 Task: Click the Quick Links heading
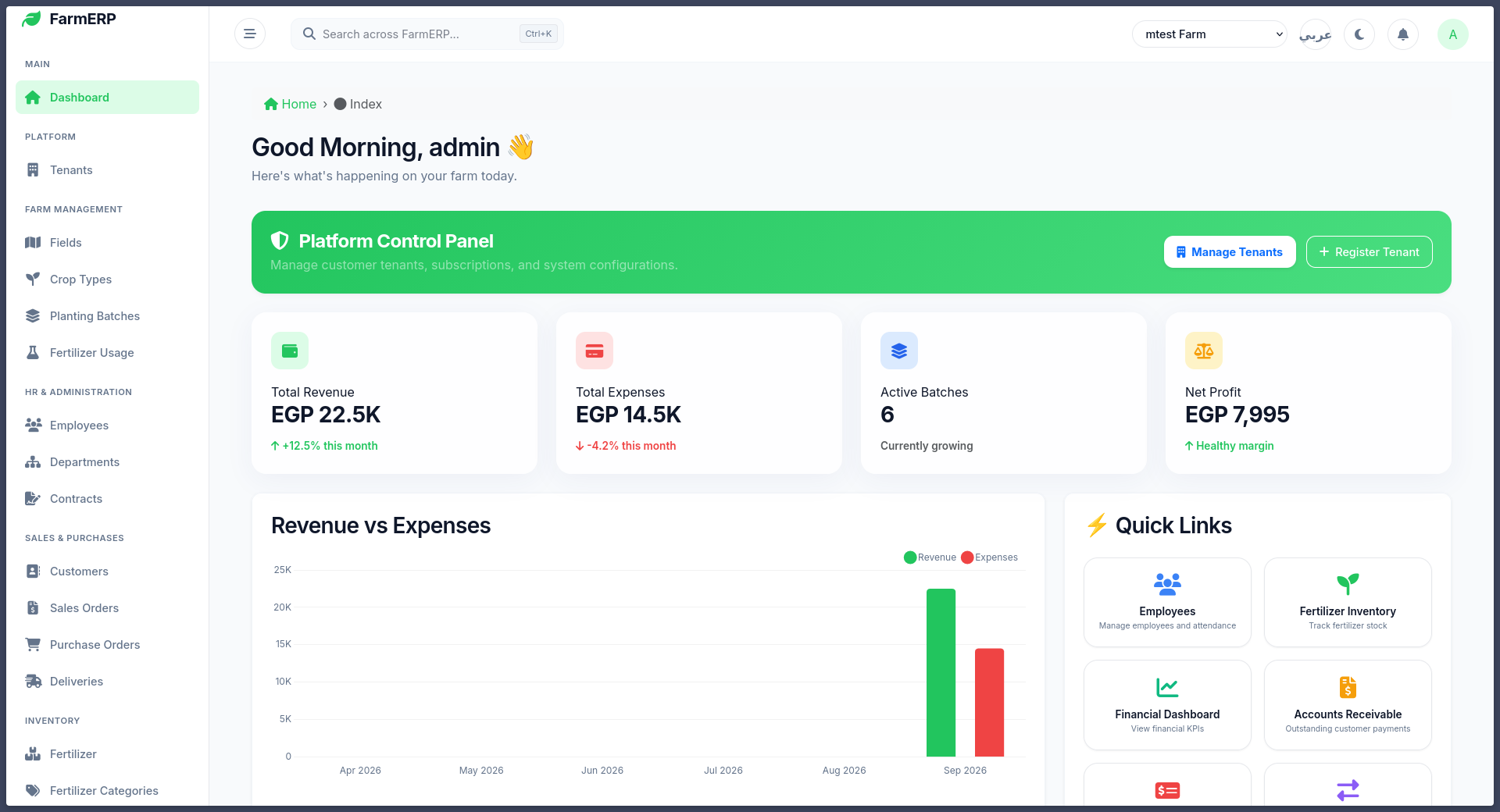1159,525
